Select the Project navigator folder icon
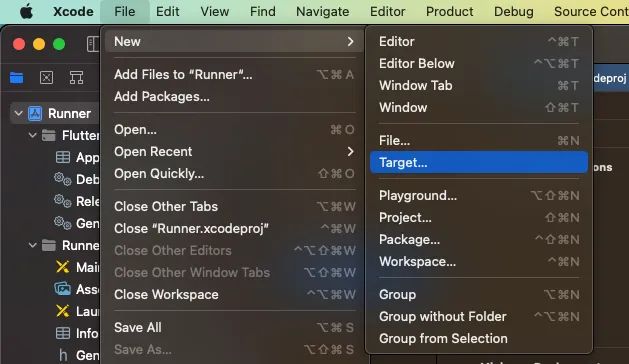 click(16, 77)
